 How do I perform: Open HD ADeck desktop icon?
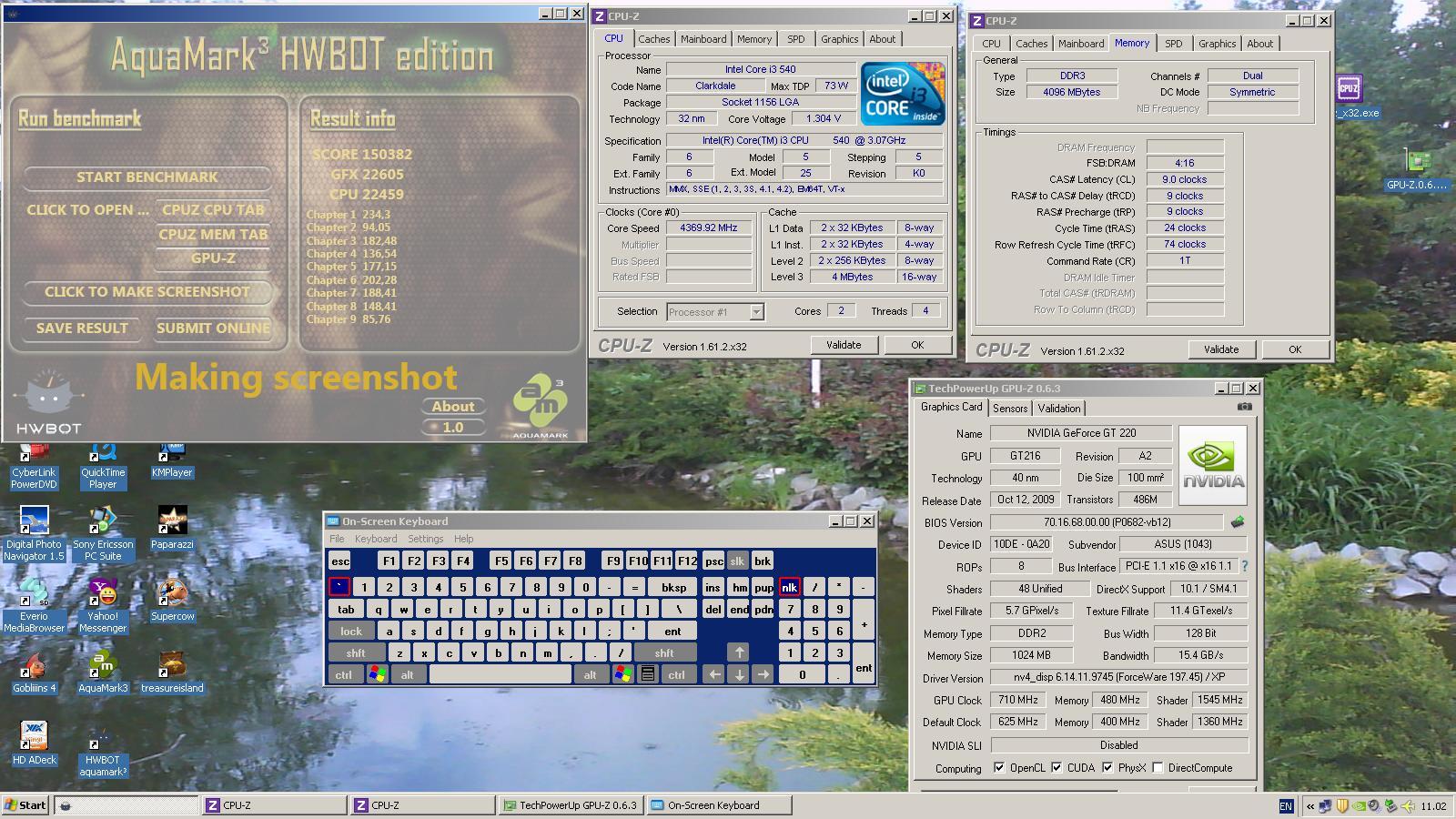(34, 744)
